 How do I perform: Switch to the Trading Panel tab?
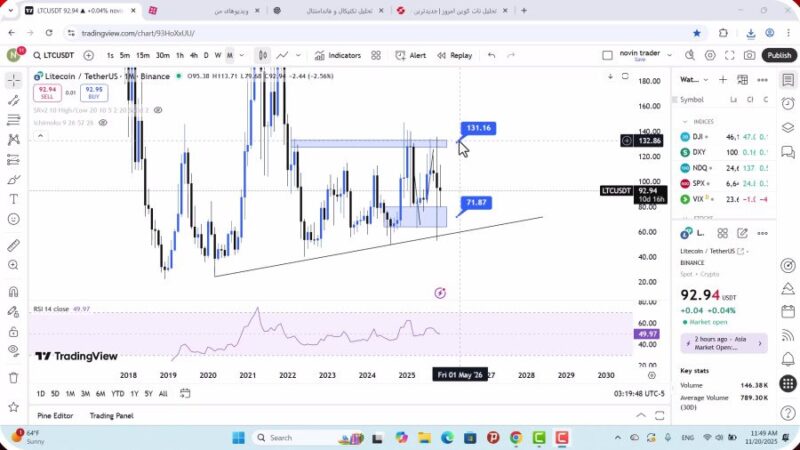pyautogui.click(x=111, y=415)
